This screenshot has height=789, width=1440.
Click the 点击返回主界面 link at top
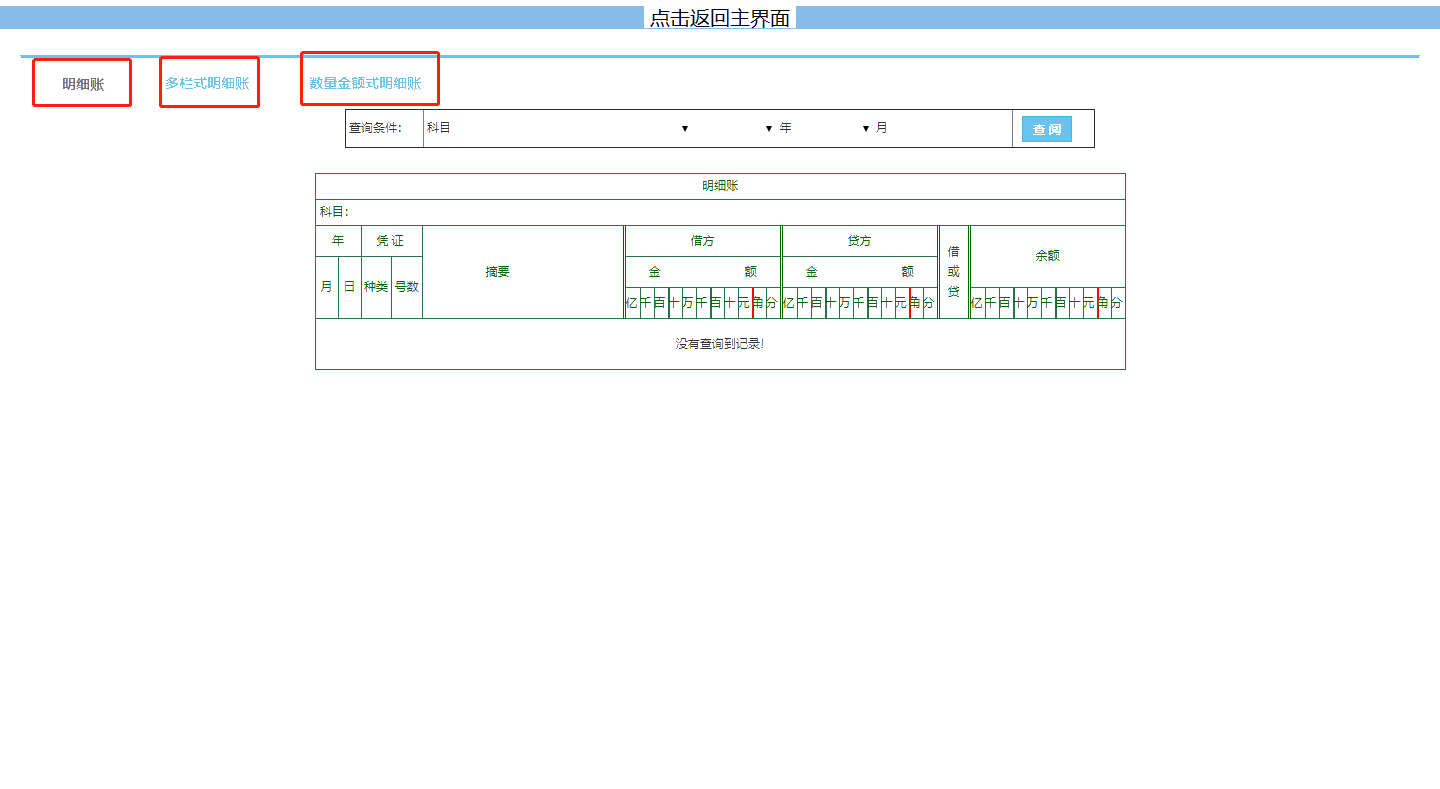(719, 18)
